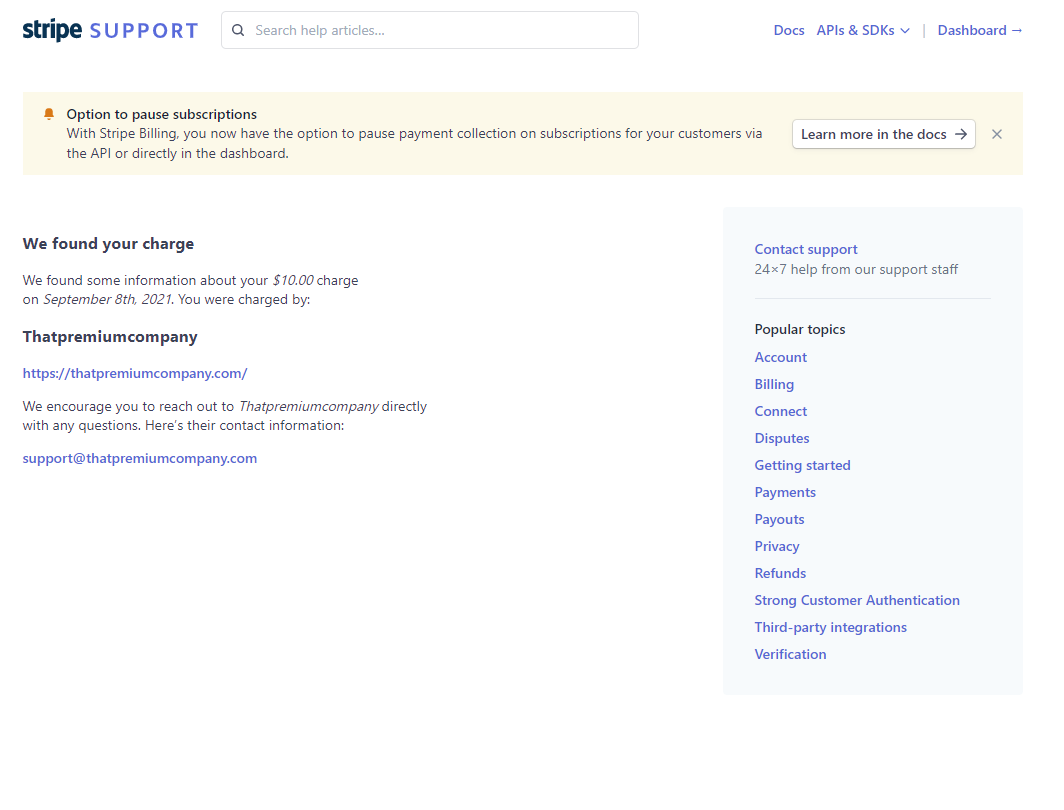Open the Account topic
1064x810 pixels.
pyautogui.click(x=780, y=357)
